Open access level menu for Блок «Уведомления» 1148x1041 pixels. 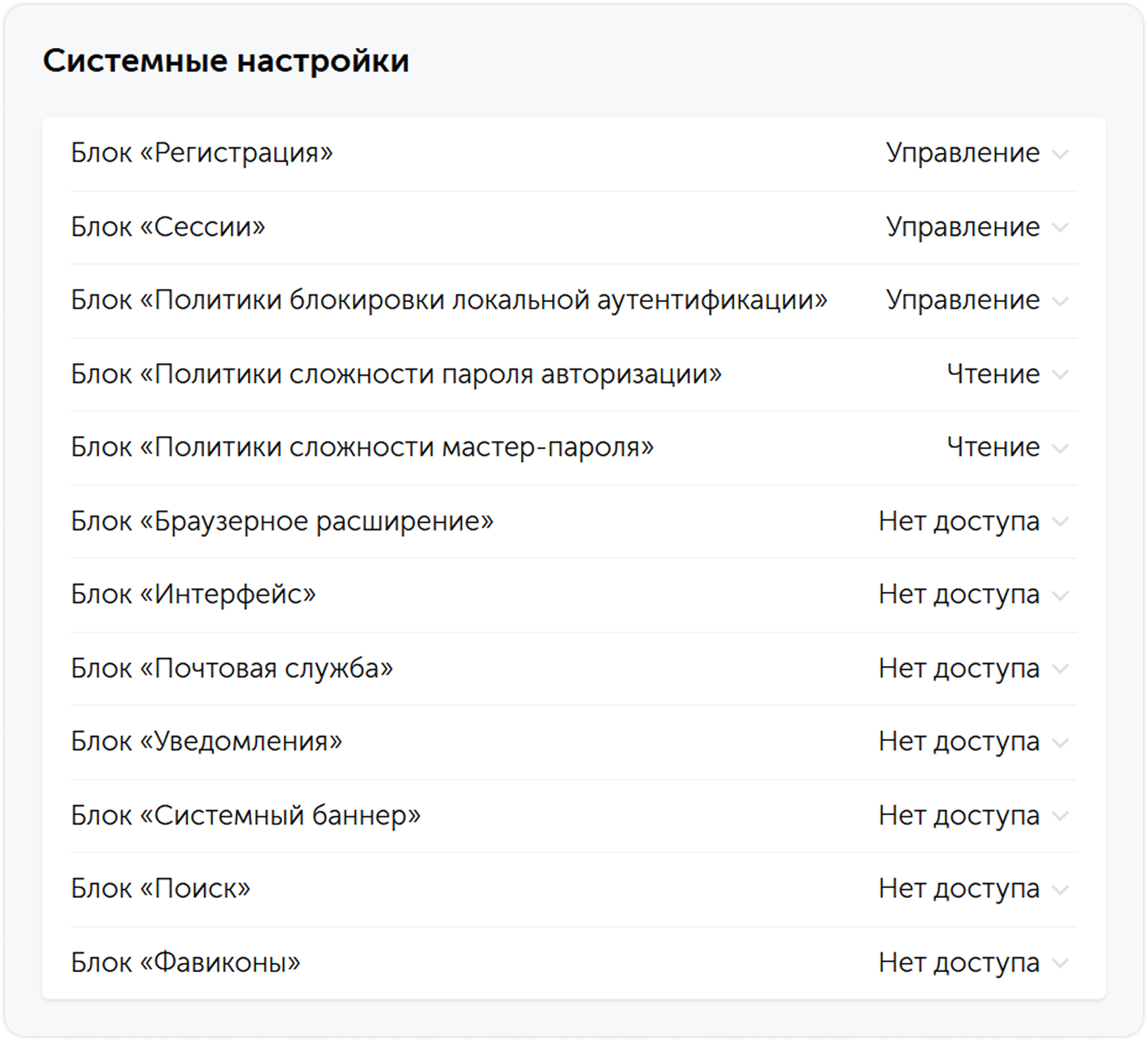coord(1060,742)
